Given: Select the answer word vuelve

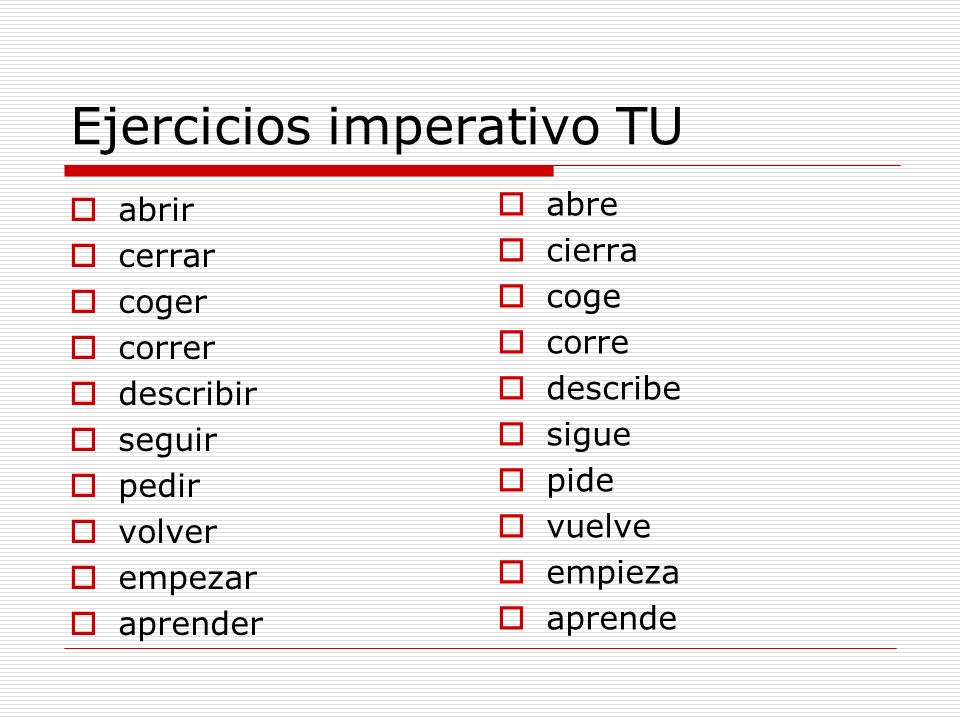Looking at the screenshot, I should click(599, 527).
